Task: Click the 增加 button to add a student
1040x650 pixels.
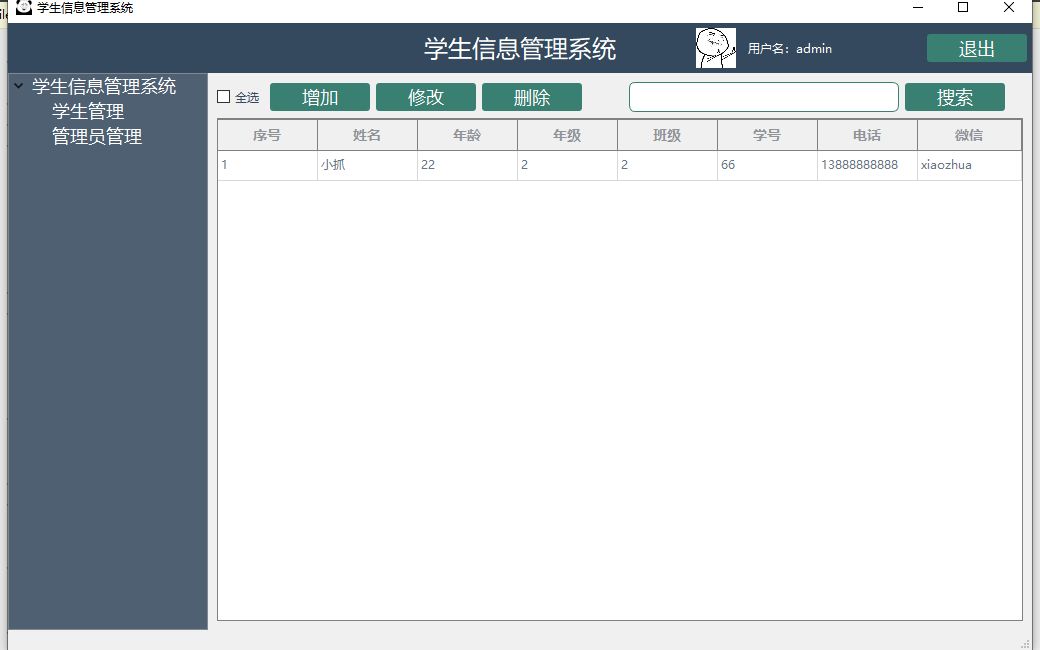Action: click(x=319, y=96)
